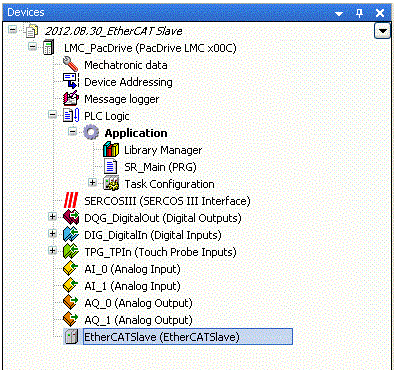Screen dimensions: 399x381
Task: Expand the DIG_DigitalIn node
Action: (52, 234)
